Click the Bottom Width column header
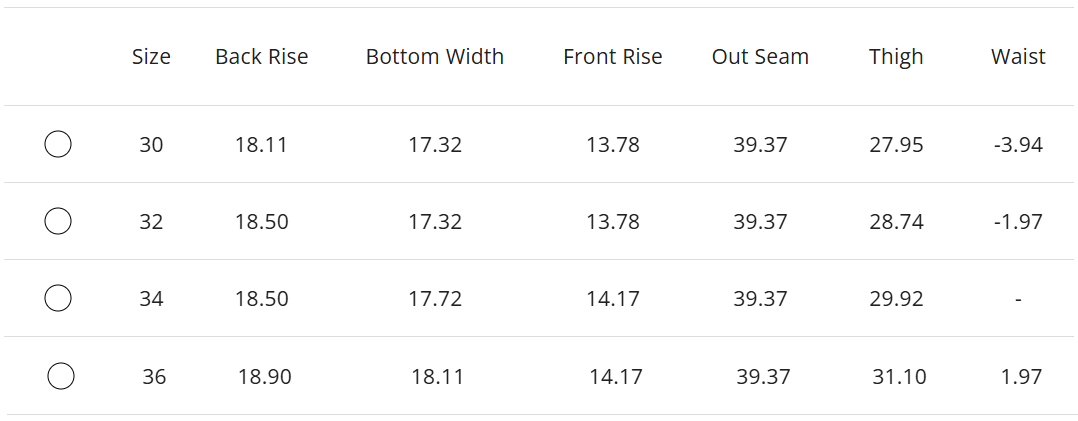Viewport: 1078px width, 421px height. [x=435, y=57]
